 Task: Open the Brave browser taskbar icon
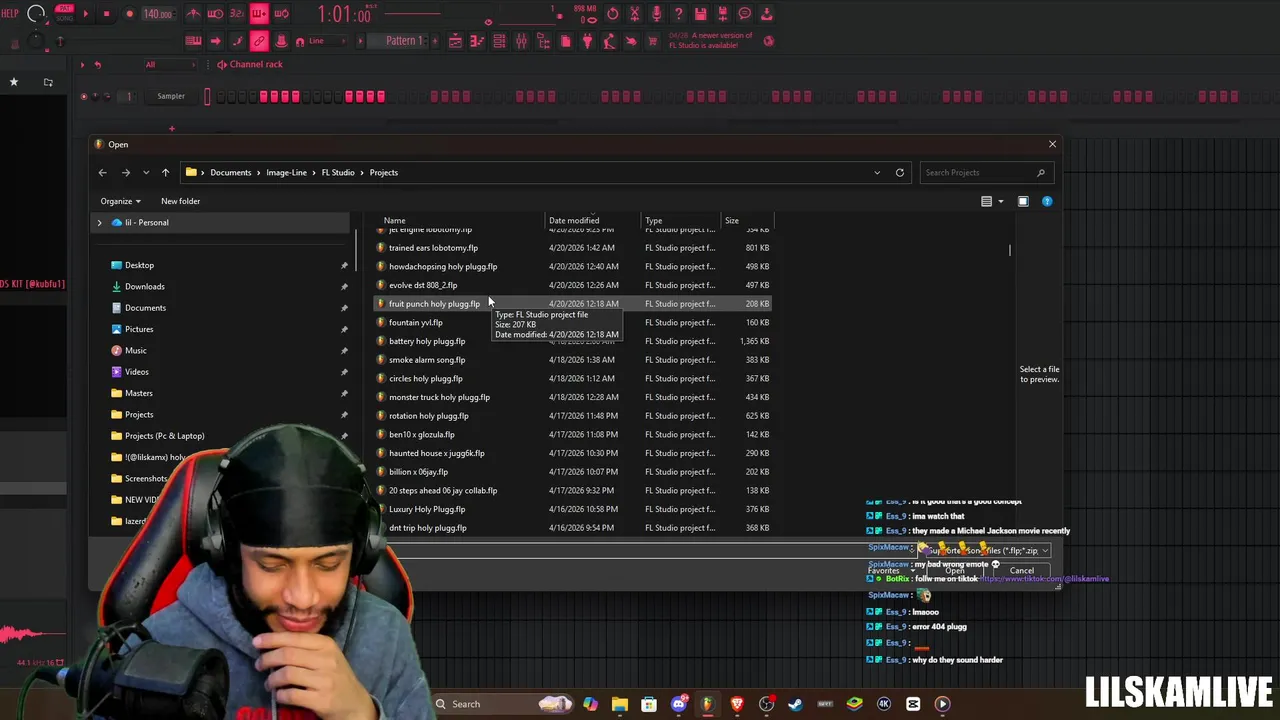coord(737,704)
